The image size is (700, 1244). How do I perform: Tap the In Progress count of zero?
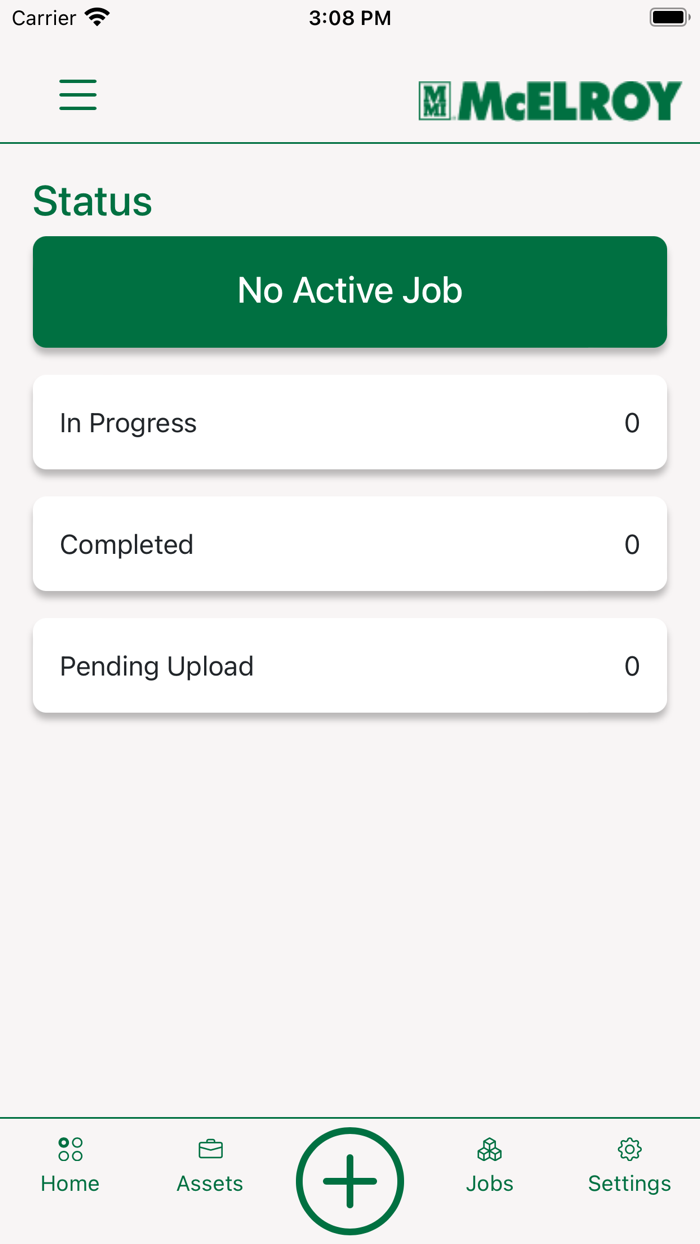click(x=631, y=423)
